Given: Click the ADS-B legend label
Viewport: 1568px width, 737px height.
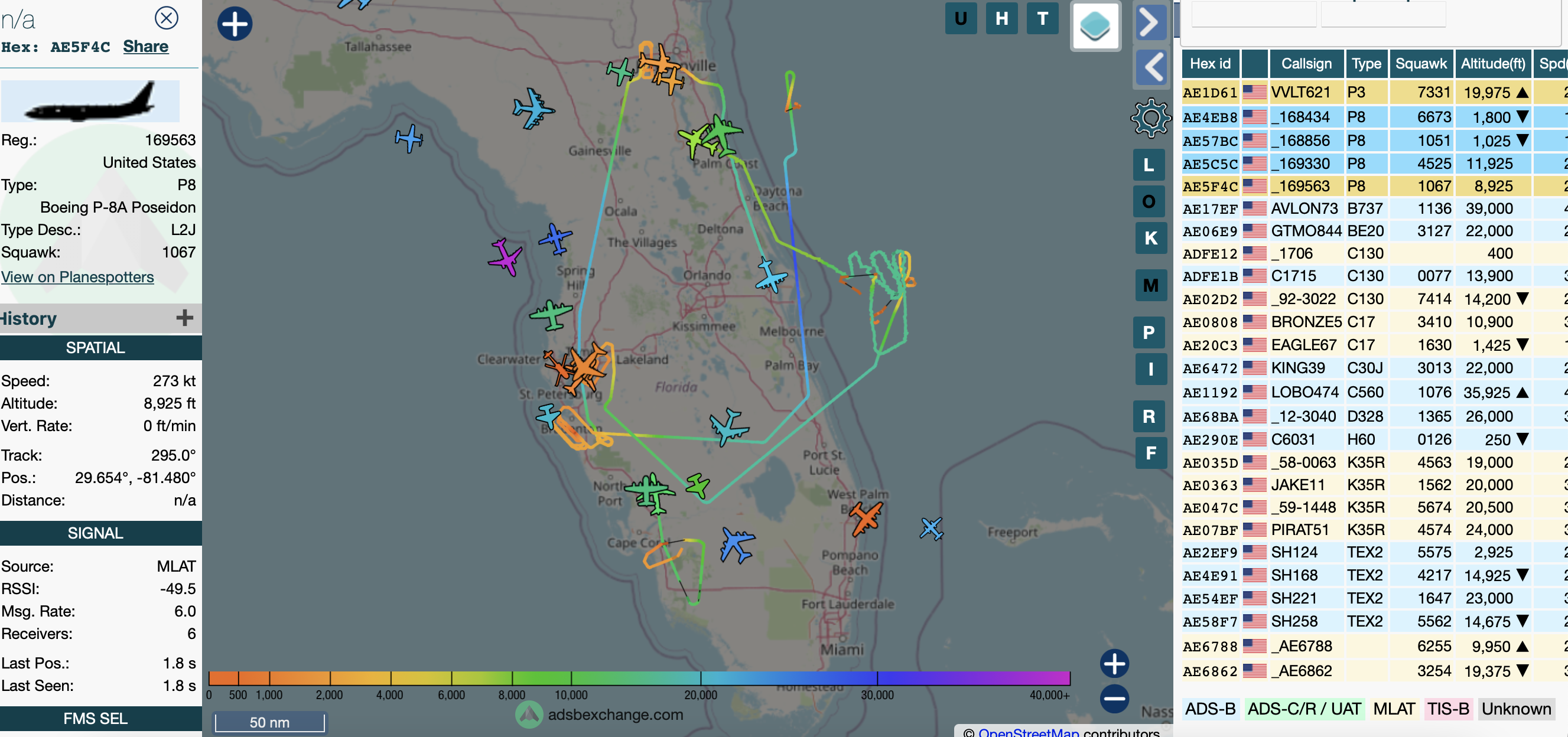Looking at the screenshot, I should coord(1210,709).
